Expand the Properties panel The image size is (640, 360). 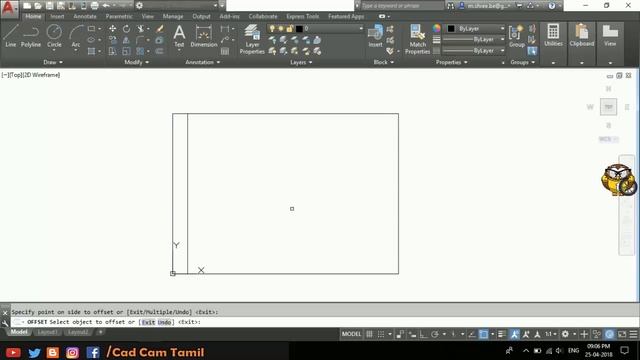click(x=451, y=62)
